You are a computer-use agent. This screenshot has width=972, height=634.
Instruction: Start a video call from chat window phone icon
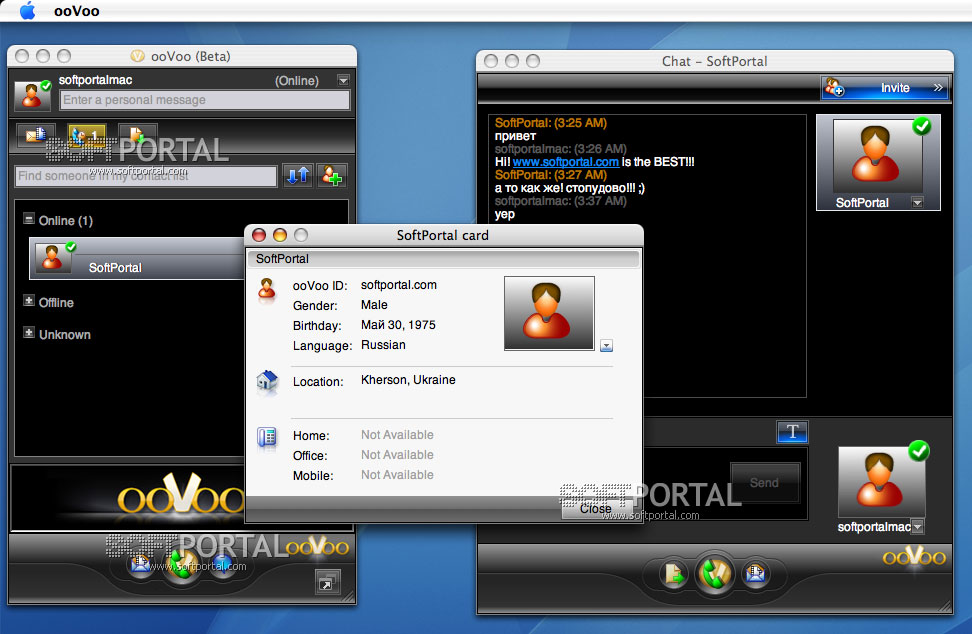click(715, 574)
